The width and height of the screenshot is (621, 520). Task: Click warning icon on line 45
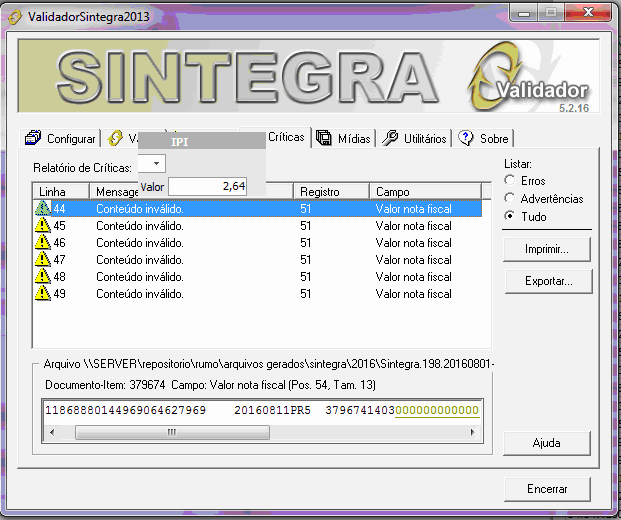42,225
